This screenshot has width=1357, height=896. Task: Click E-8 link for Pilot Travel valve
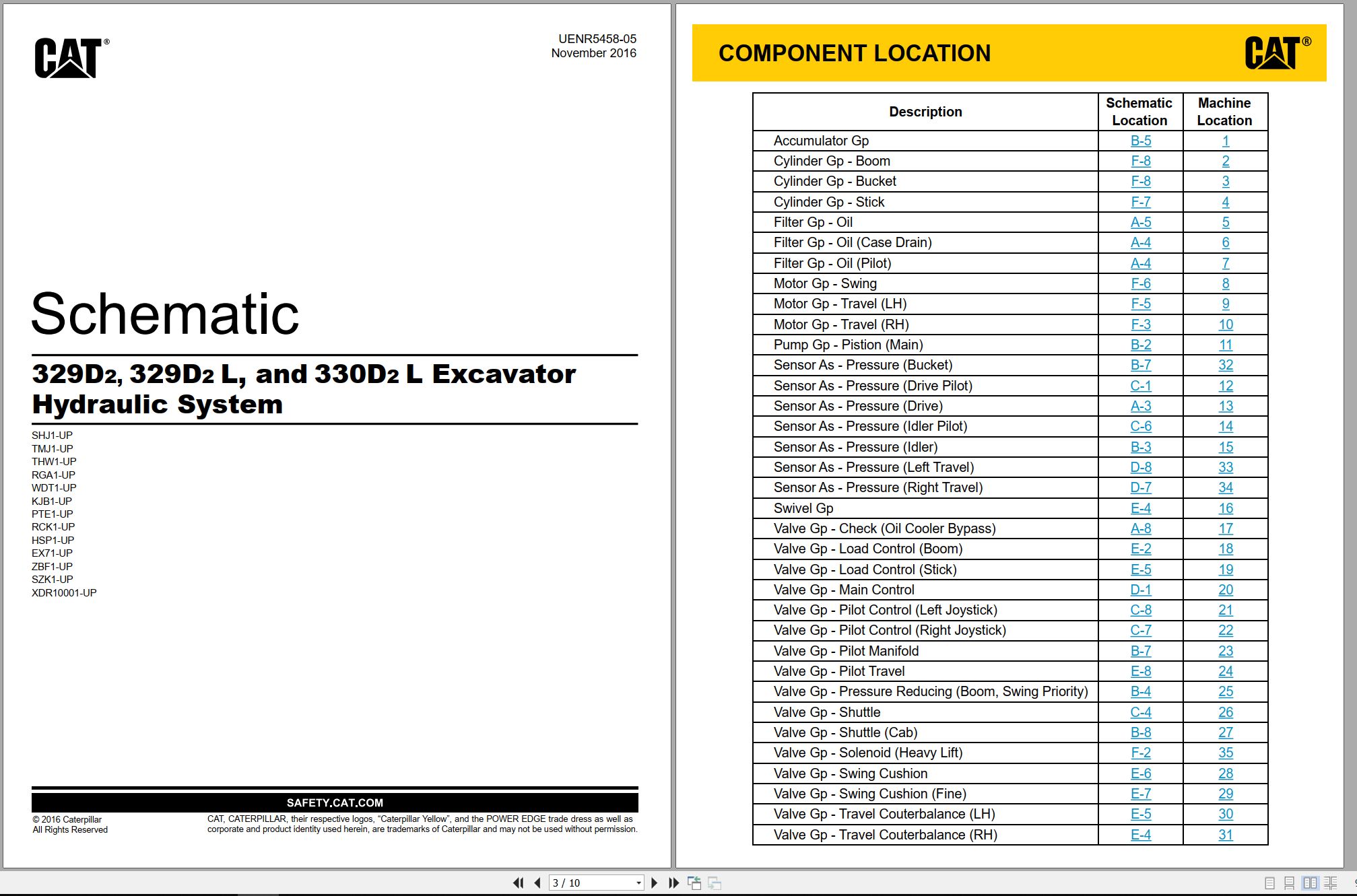(x=1141, y=671)
